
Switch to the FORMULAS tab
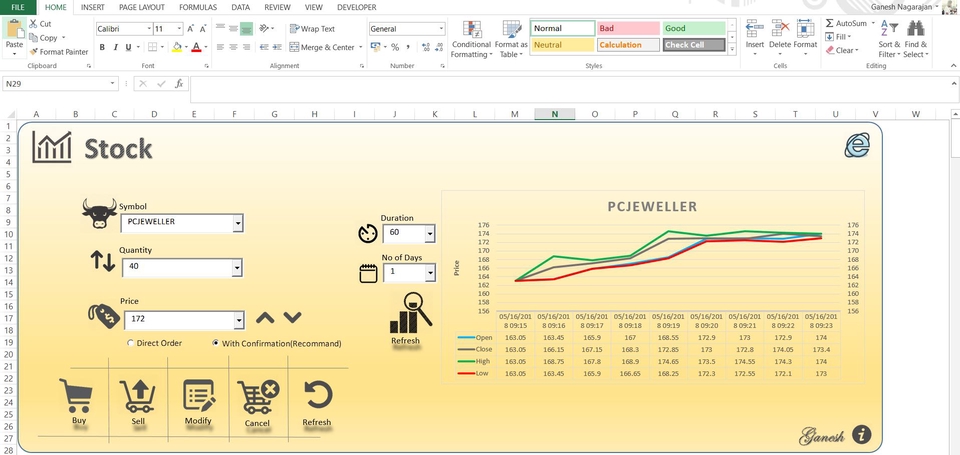[198, 7]
